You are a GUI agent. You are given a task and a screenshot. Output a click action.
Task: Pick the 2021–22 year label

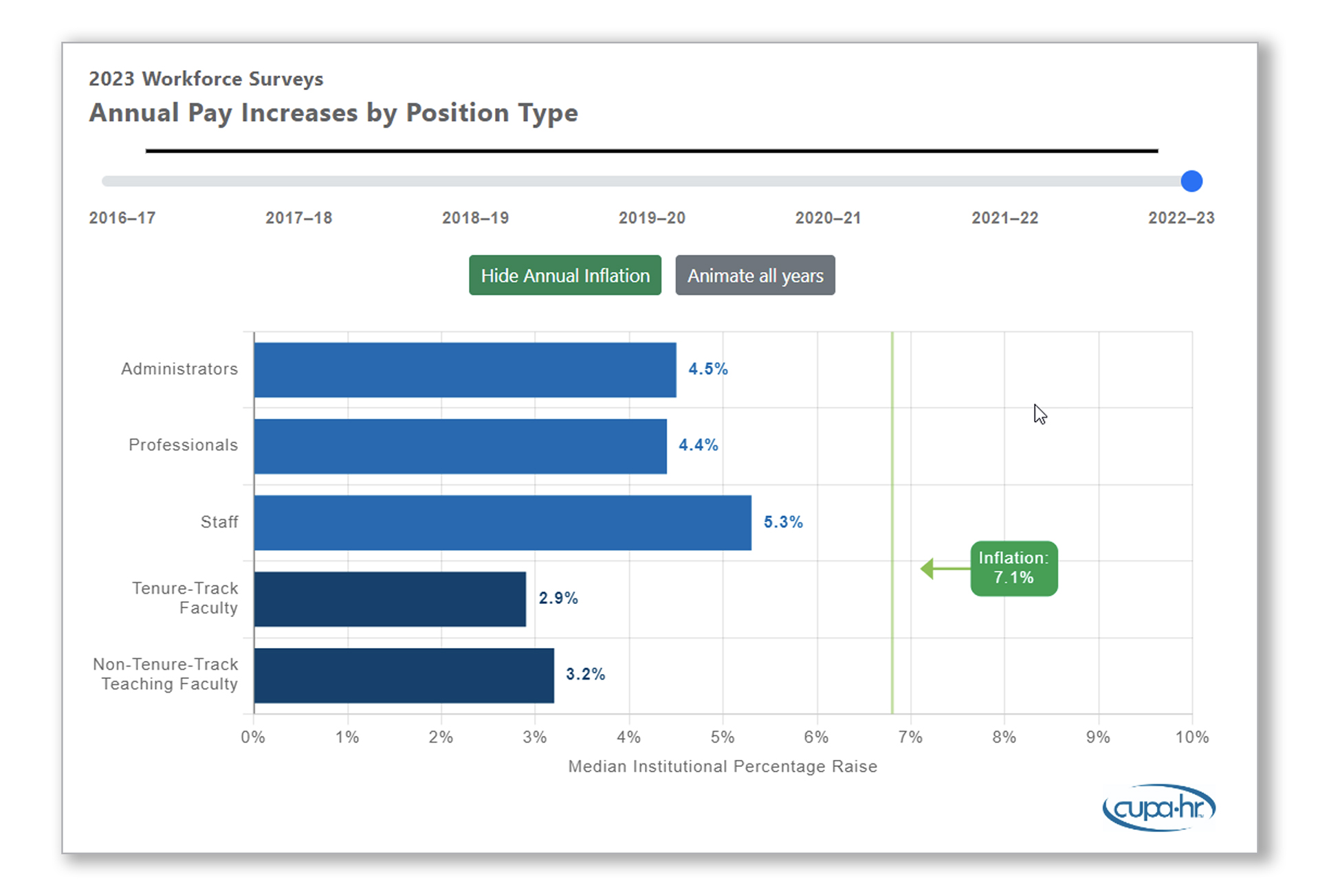pos(1004,218)
